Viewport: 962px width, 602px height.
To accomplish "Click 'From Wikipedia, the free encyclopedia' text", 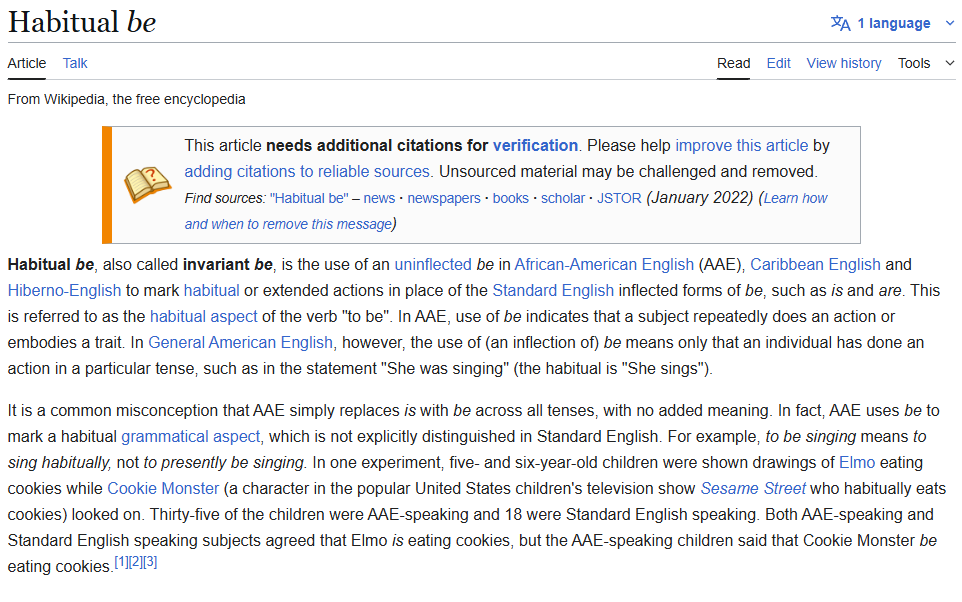I will pos(126,99).
